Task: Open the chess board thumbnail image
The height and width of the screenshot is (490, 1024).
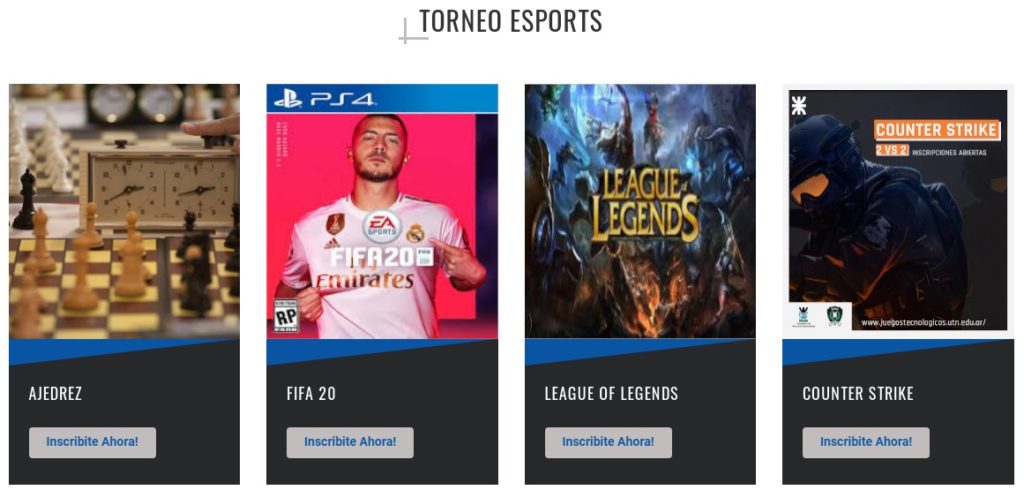Action: tap(124, 211)
